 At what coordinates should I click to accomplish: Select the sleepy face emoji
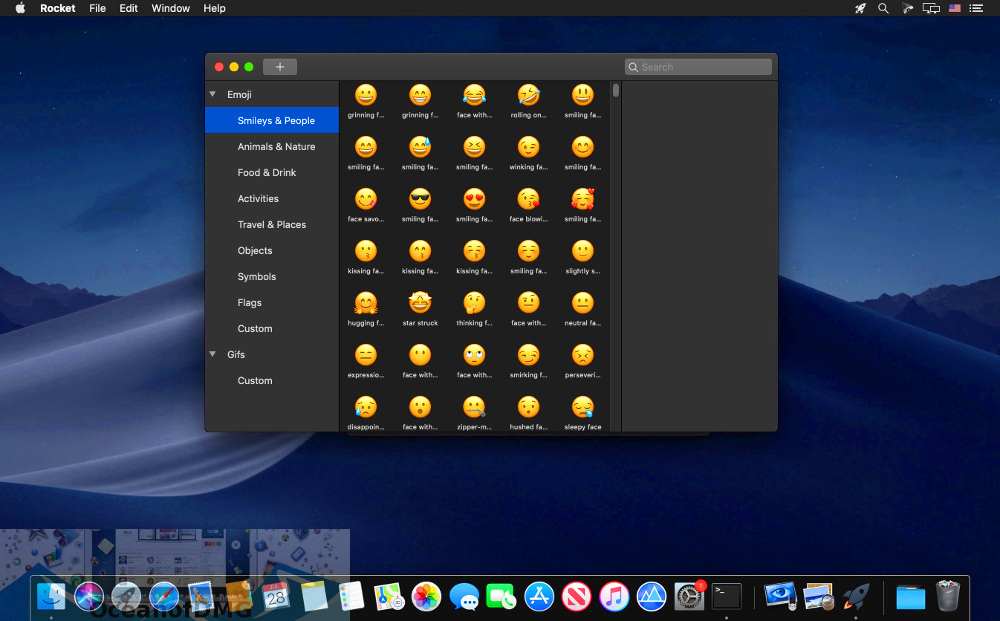[x=582, y=406]
